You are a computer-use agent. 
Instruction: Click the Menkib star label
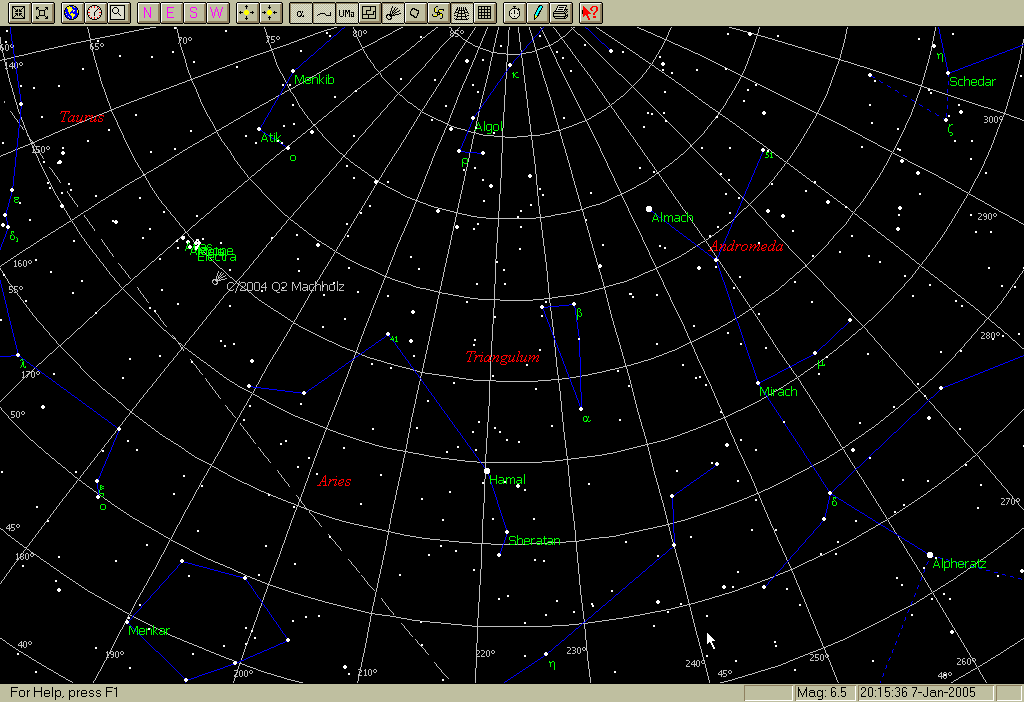tap(314, 80)
